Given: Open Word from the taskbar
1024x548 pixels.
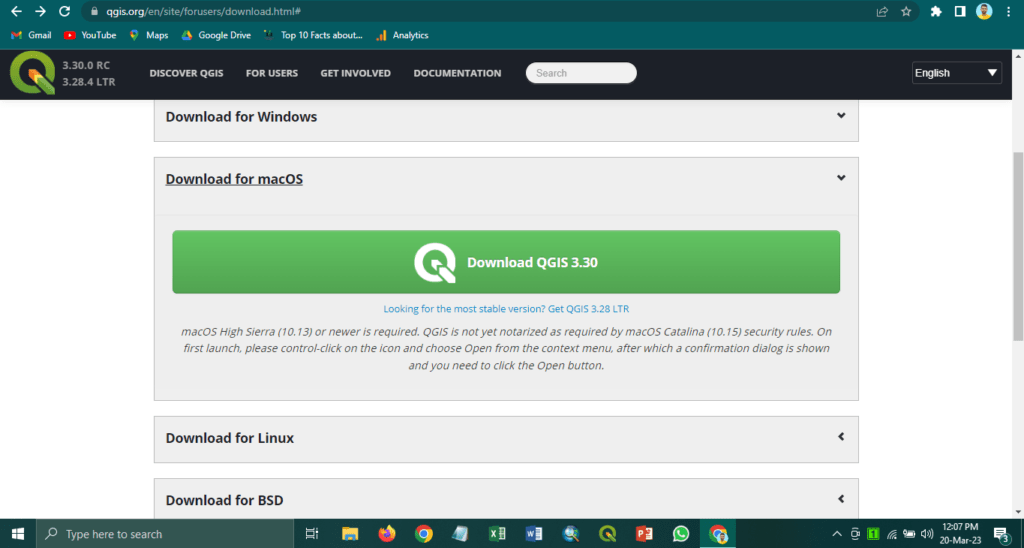Looking at the screenshot, I should coord(534,534).
